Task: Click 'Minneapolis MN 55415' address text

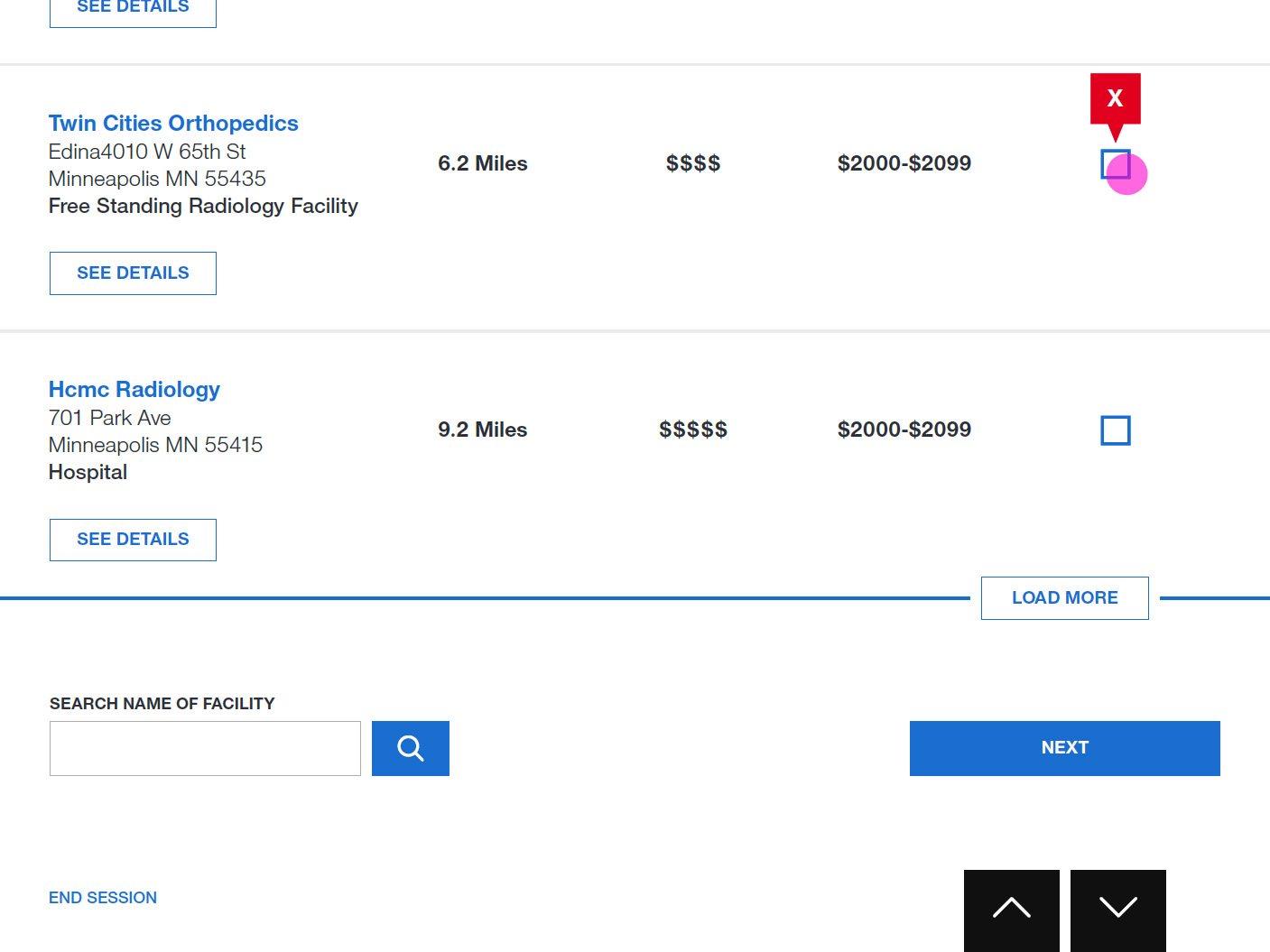Action: point(155,445)
